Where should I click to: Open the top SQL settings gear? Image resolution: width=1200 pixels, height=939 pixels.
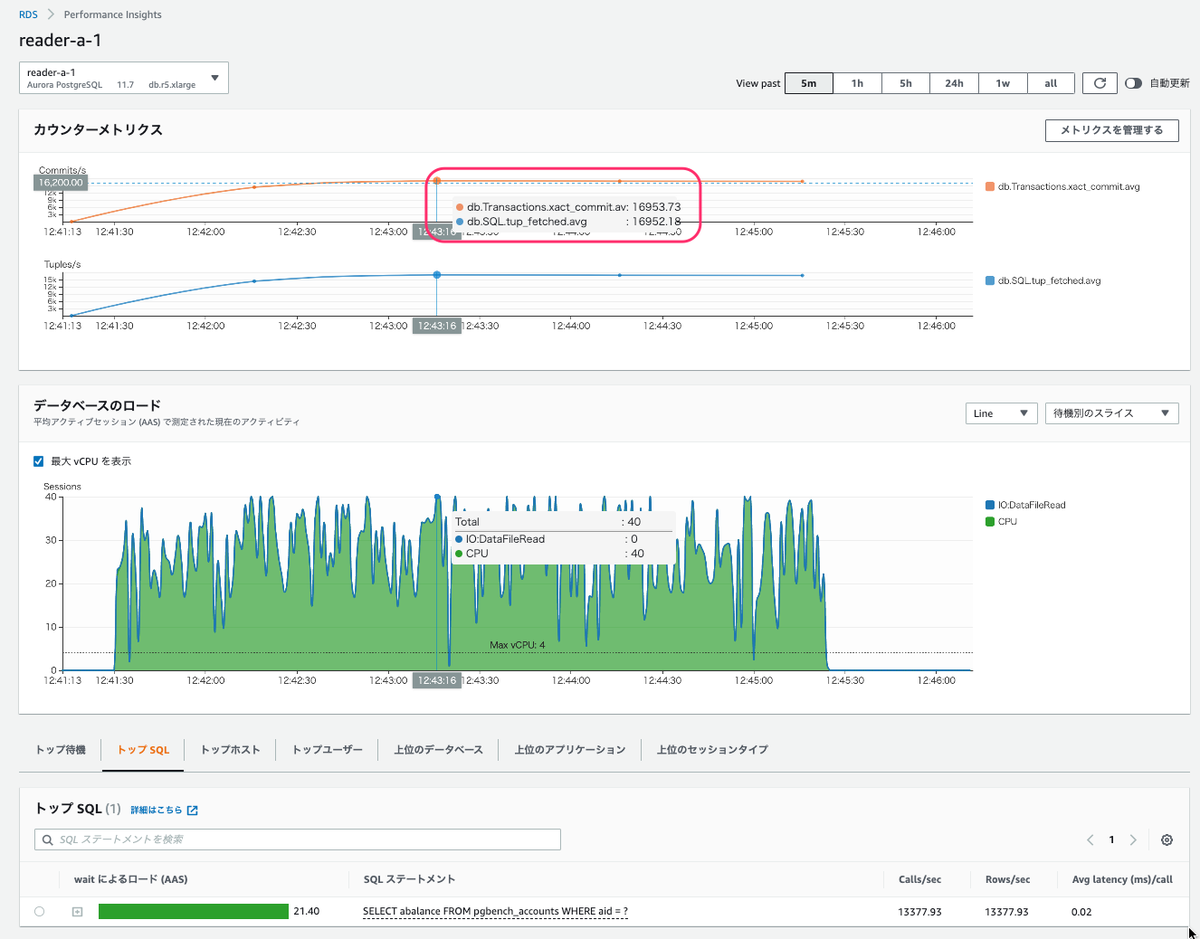pyautogui.click(x=1166, y=840)
